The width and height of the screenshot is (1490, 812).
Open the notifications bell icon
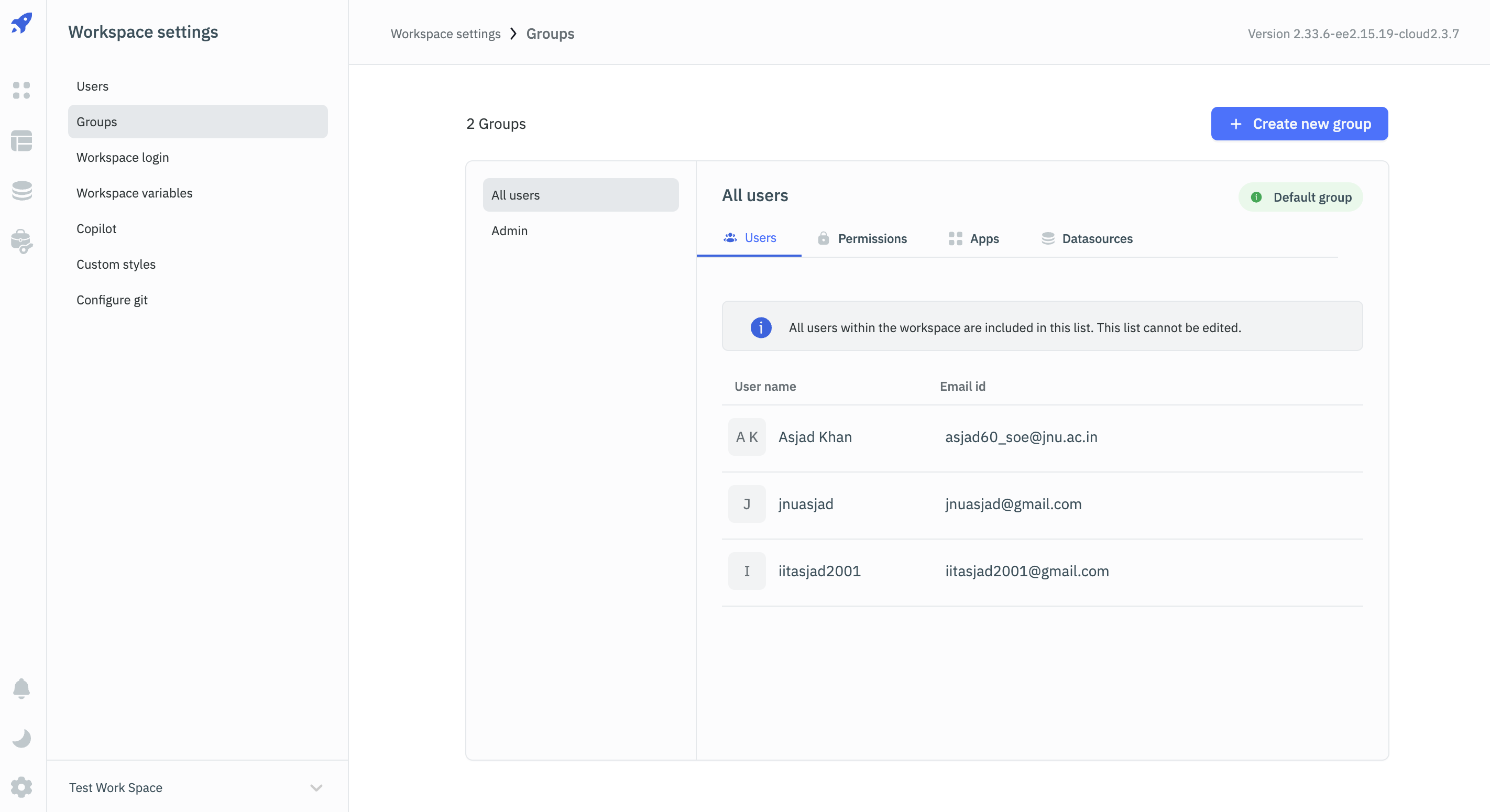pos(21,688)
